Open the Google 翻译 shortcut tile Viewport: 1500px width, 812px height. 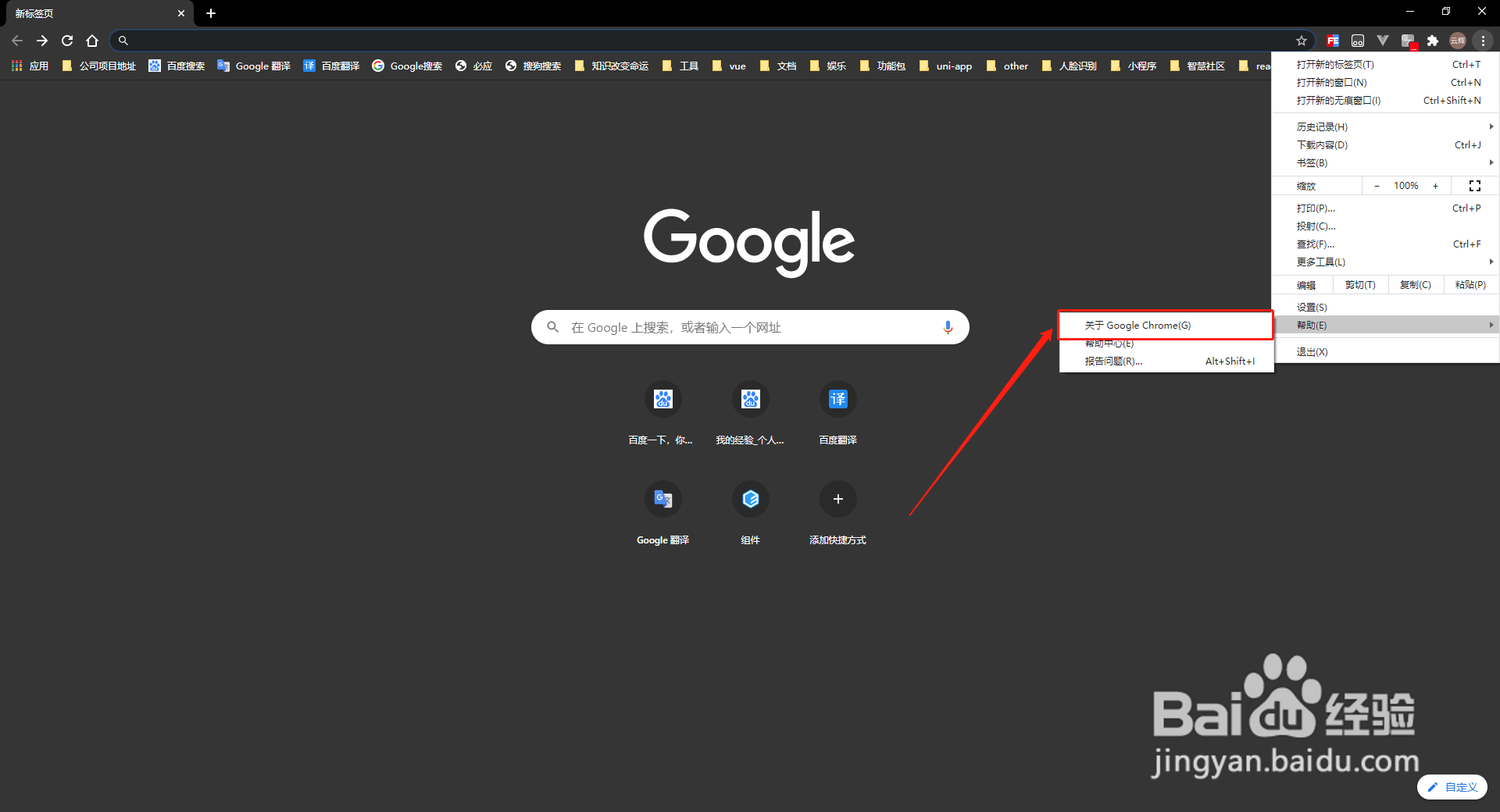click(x=662, y=514)
